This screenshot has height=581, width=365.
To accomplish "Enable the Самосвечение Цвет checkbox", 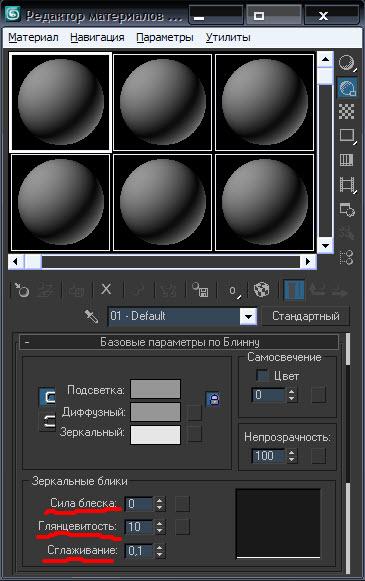I will click(x=262, y=375).
